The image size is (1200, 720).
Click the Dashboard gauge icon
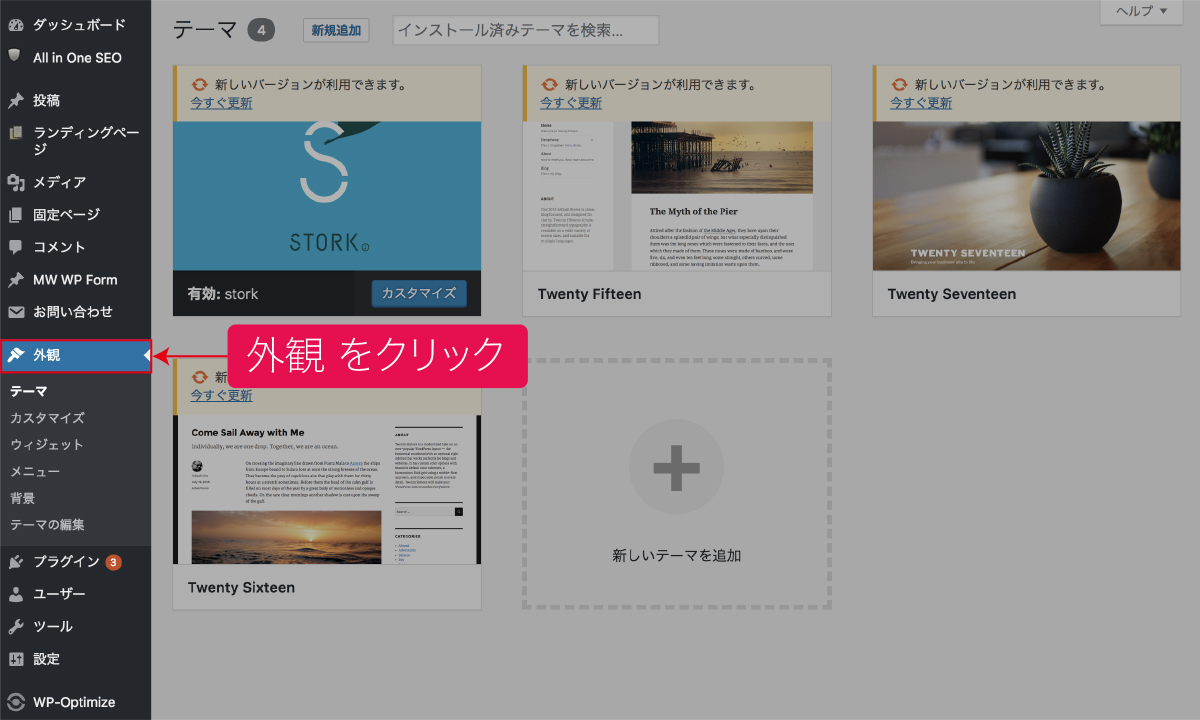(16, 24)
